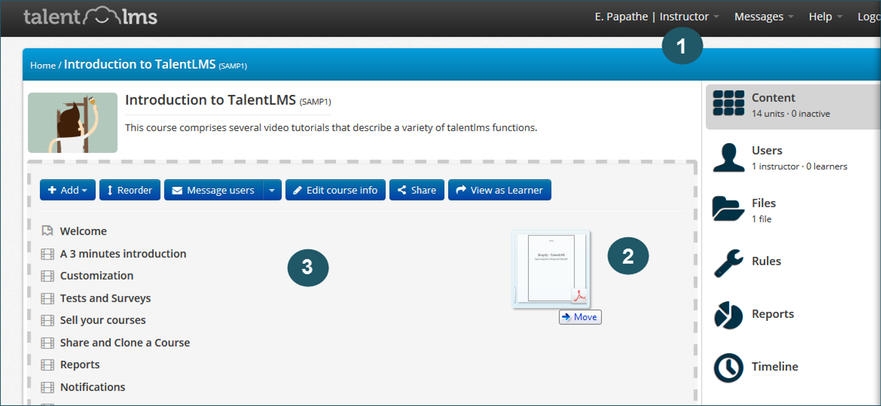The image size is (881, 406).
Task: Open the Tests and Surveys unit
Action: tap(106, 298)
